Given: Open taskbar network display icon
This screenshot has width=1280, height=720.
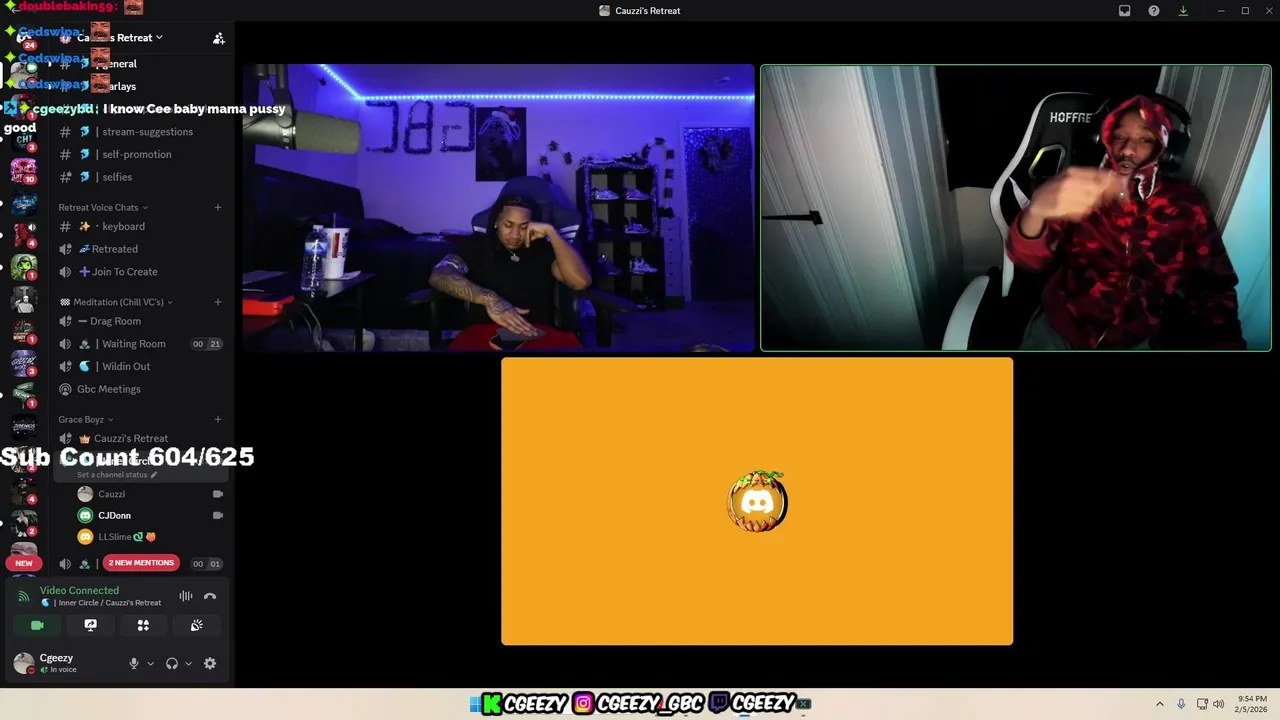Looking at the screenshot, I should 1202,704.
